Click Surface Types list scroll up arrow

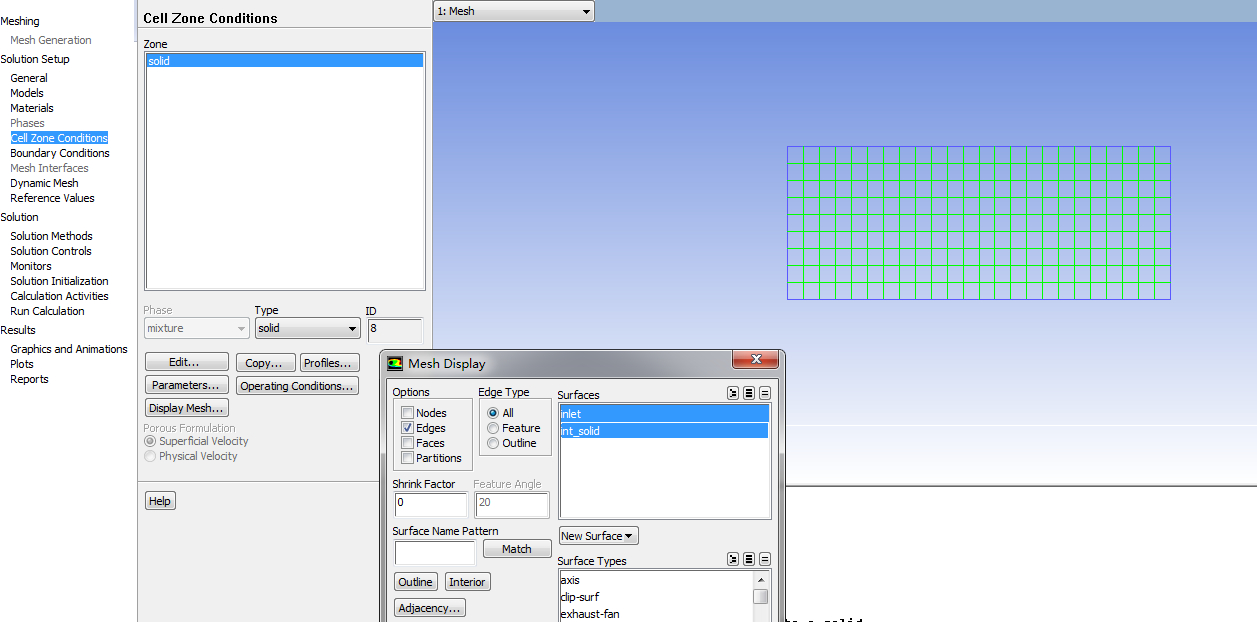coord(761,580)
